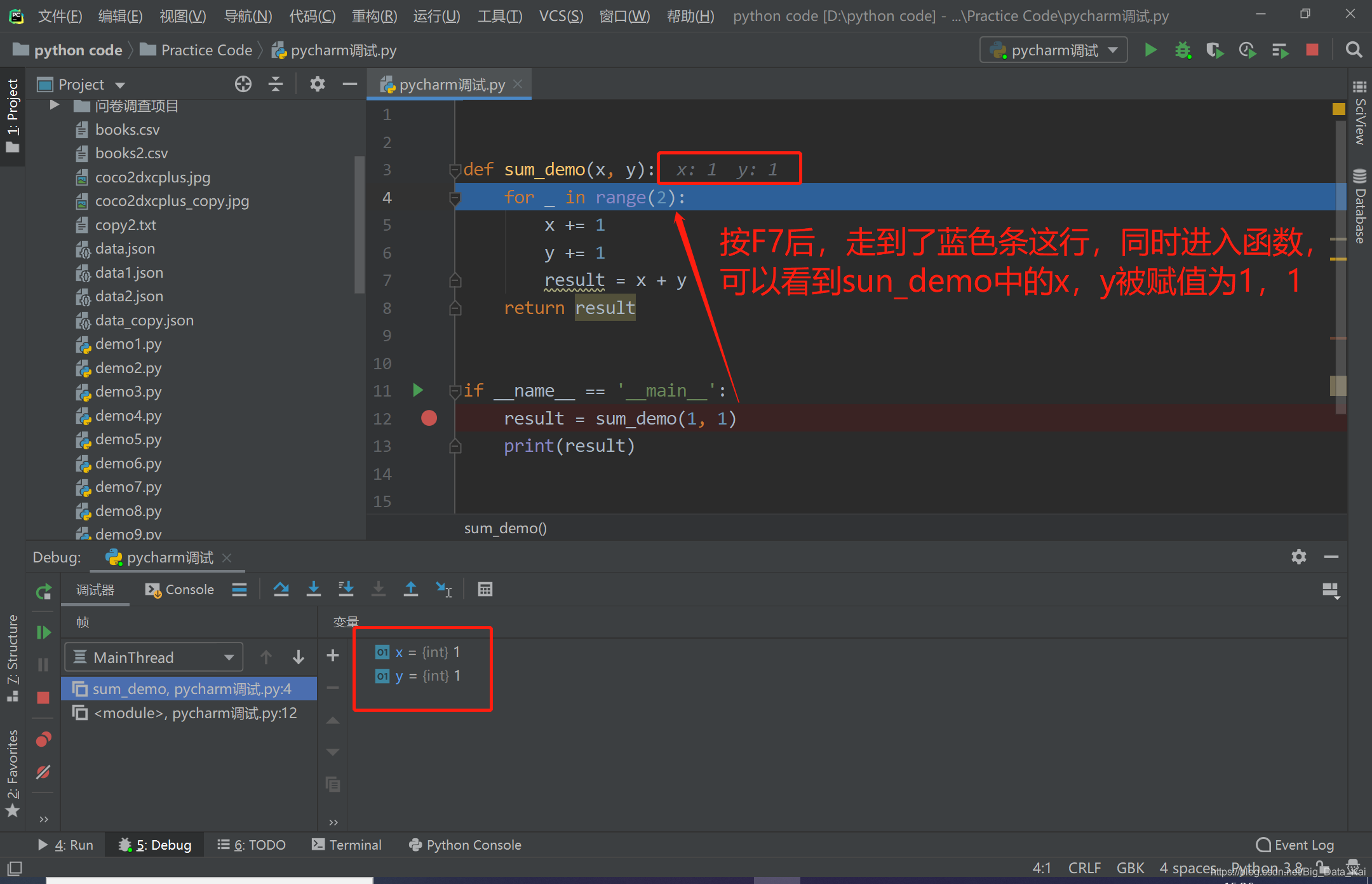Toggle Mute Breakpoints in debug sidebar
This screenshot has height=884, width=1372.
point(43,773)
